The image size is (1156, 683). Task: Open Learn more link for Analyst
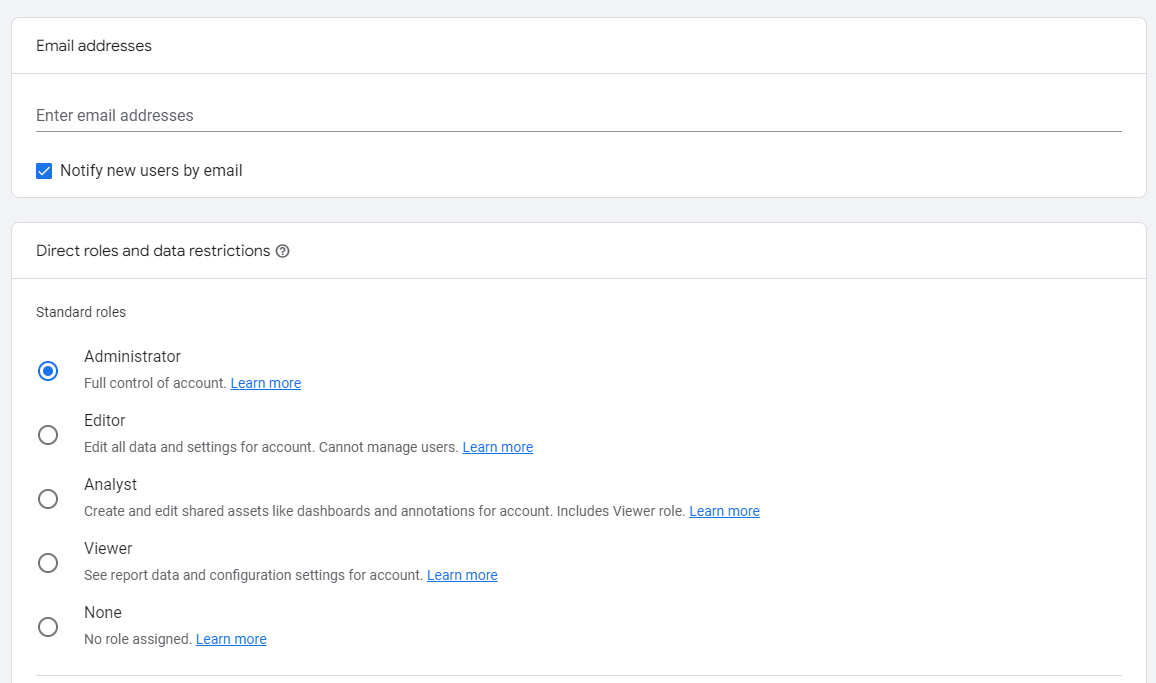[724, 511]
